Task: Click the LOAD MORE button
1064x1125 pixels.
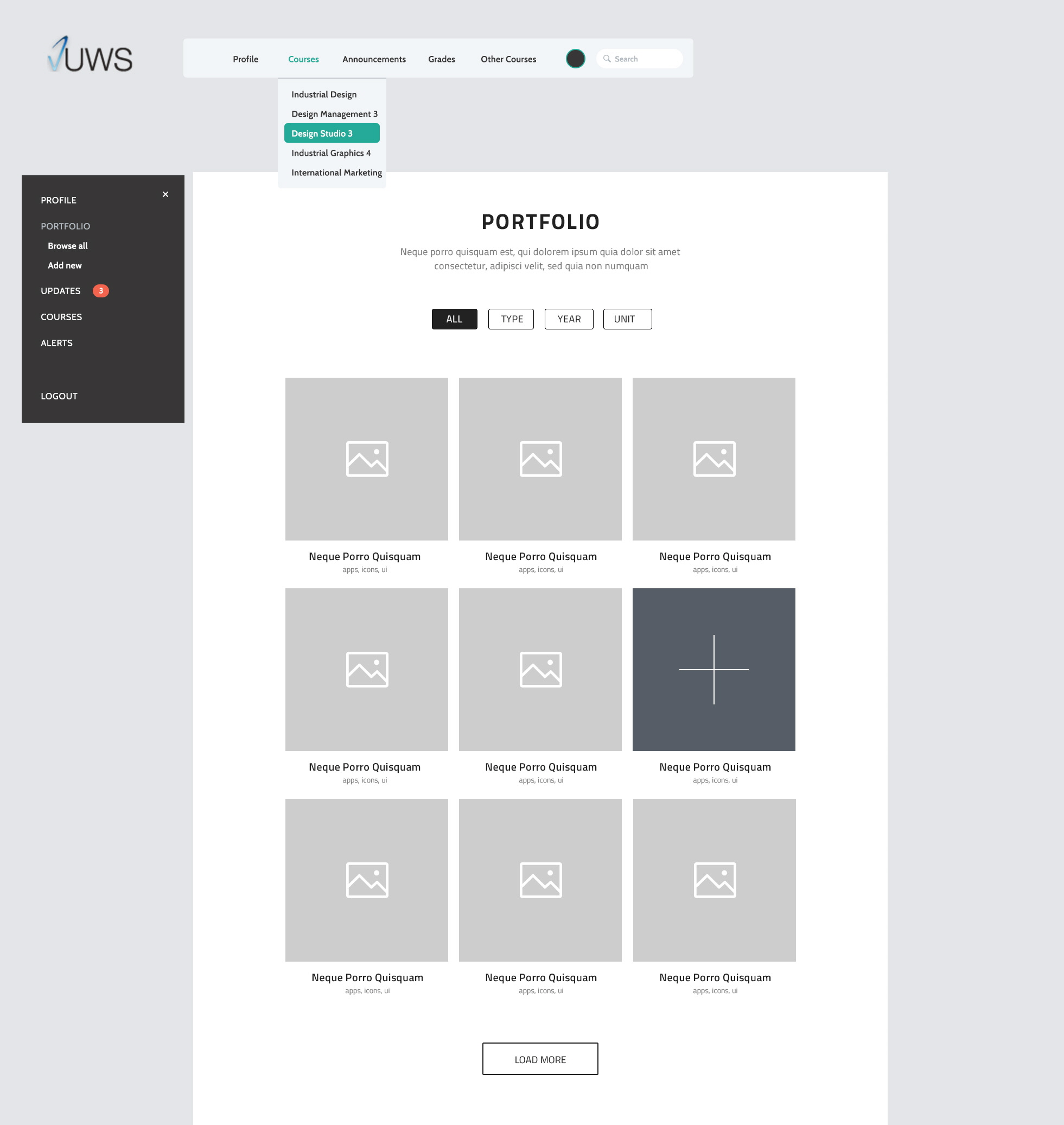Action: point(539,1059)
